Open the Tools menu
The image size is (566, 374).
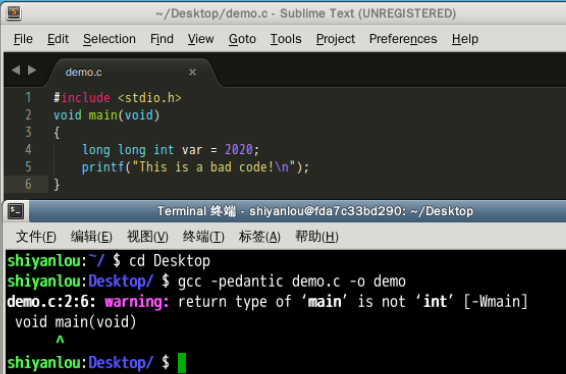tap(286, 39)
